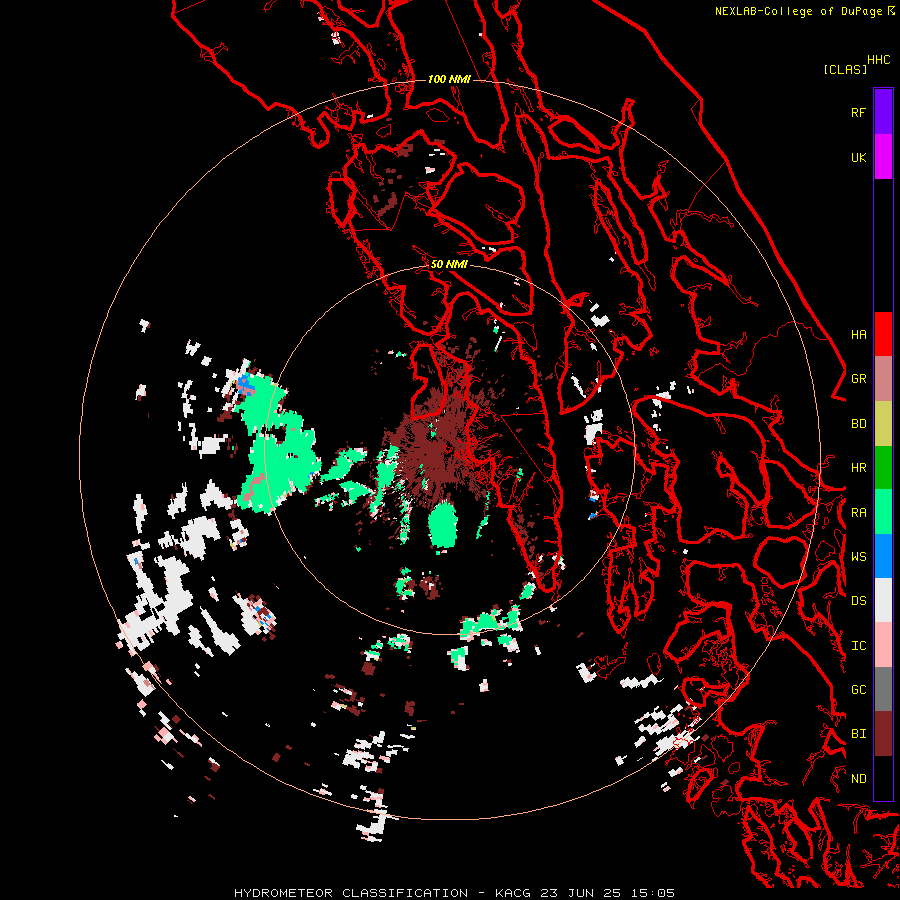Click the ND black legend swatch
Image resolution: width=900 pixels, height=900 pixels.
tap(883, 778)
